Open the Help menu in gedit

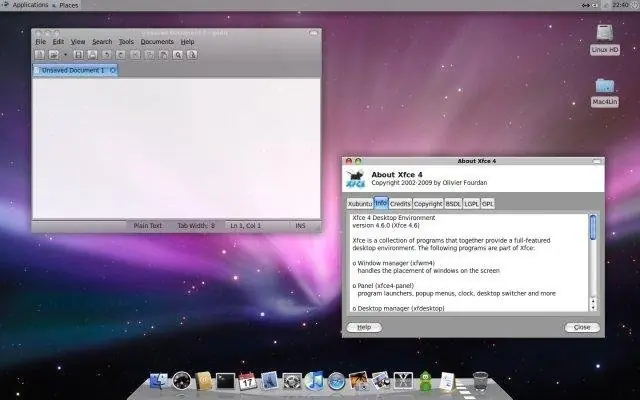pos(187,42)
